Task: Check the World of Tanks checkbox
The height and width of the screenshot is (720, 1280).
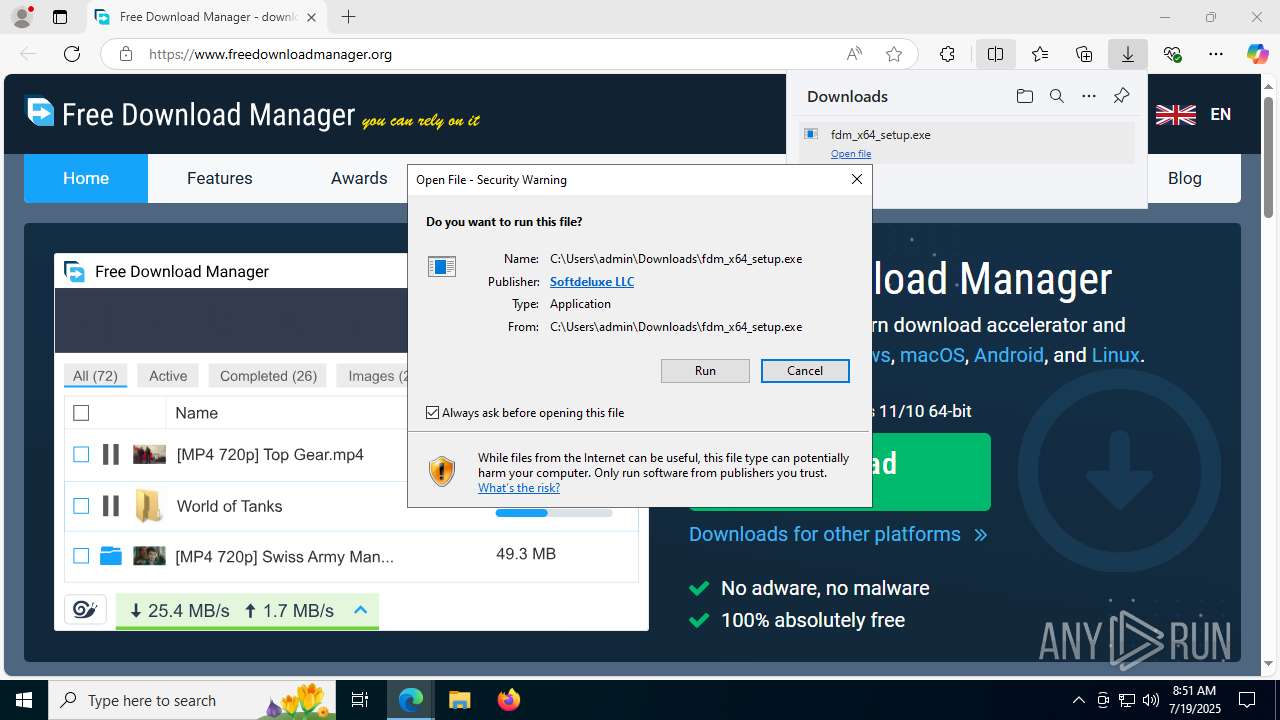Action: (81, 506)
